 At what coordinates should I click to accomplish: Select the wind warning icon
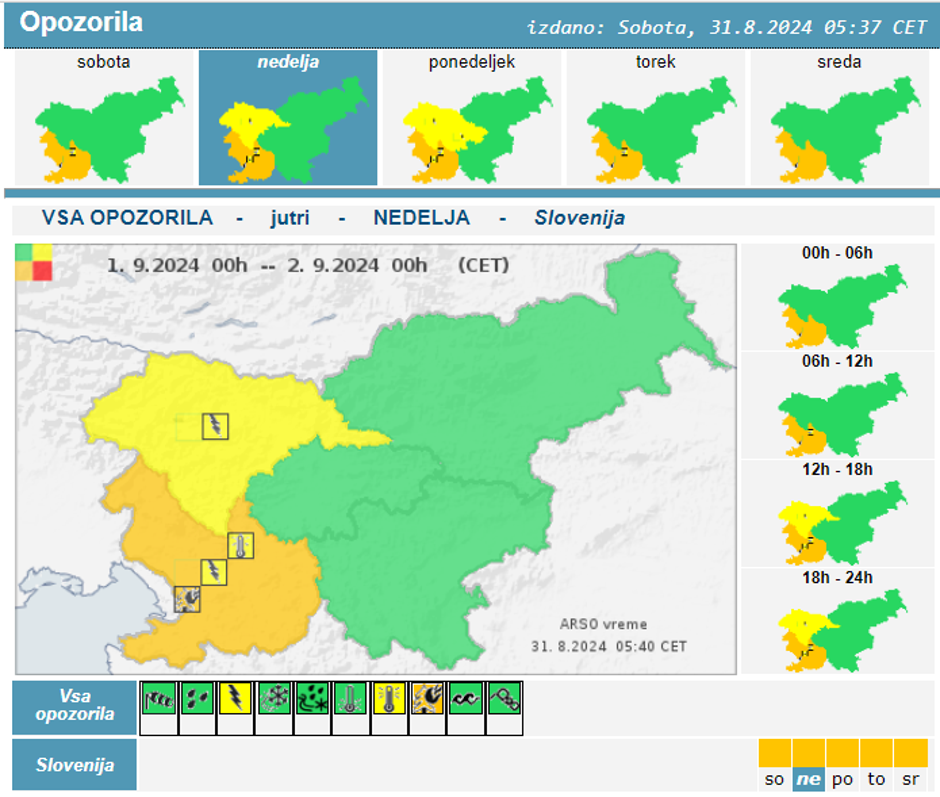coord(159,698)
